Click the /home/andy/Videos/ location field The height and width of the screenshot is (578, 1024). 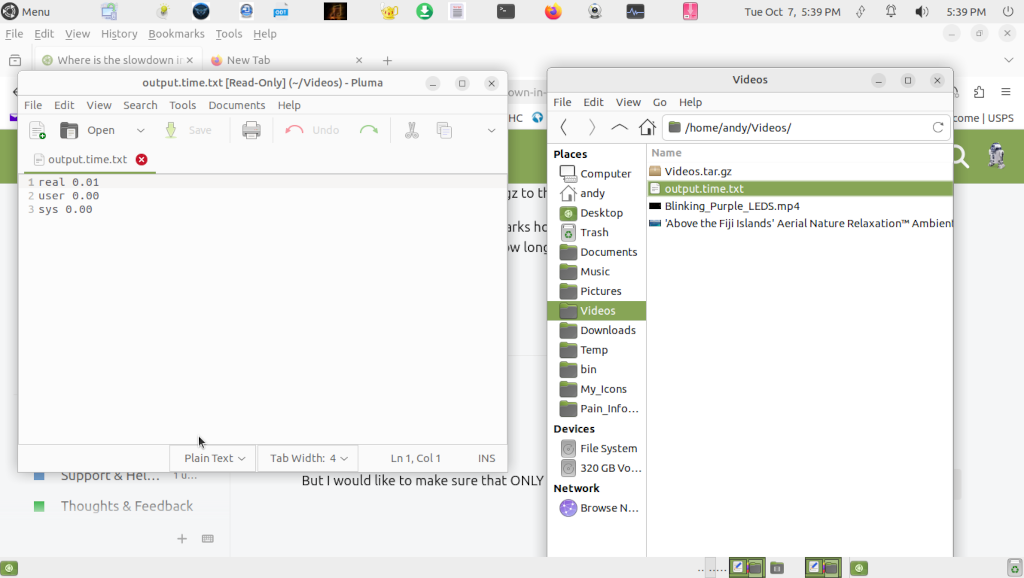pyautogui.click(x=800, y=127)
